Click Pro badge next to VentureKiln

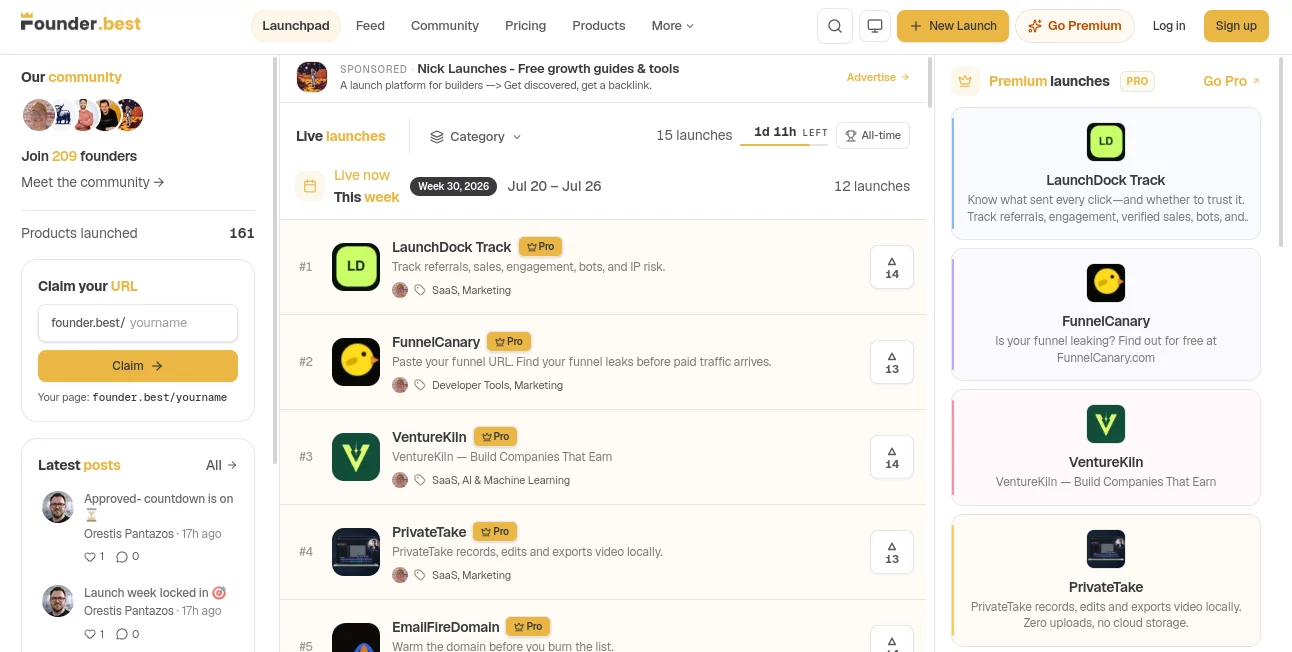coord(496,436)
